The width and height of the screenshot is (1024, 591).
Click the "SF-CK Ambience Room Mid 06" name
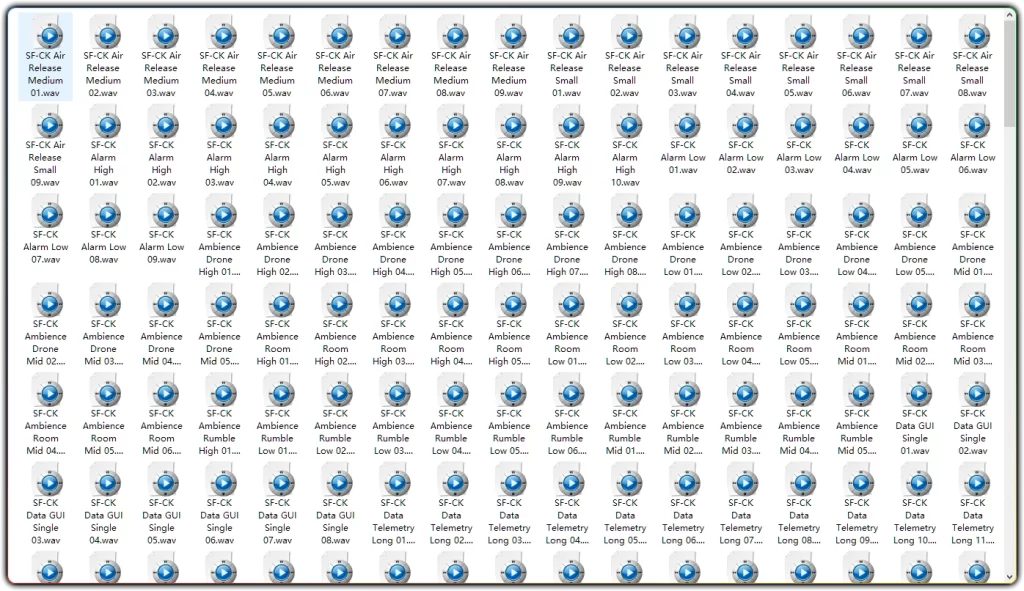161,432
